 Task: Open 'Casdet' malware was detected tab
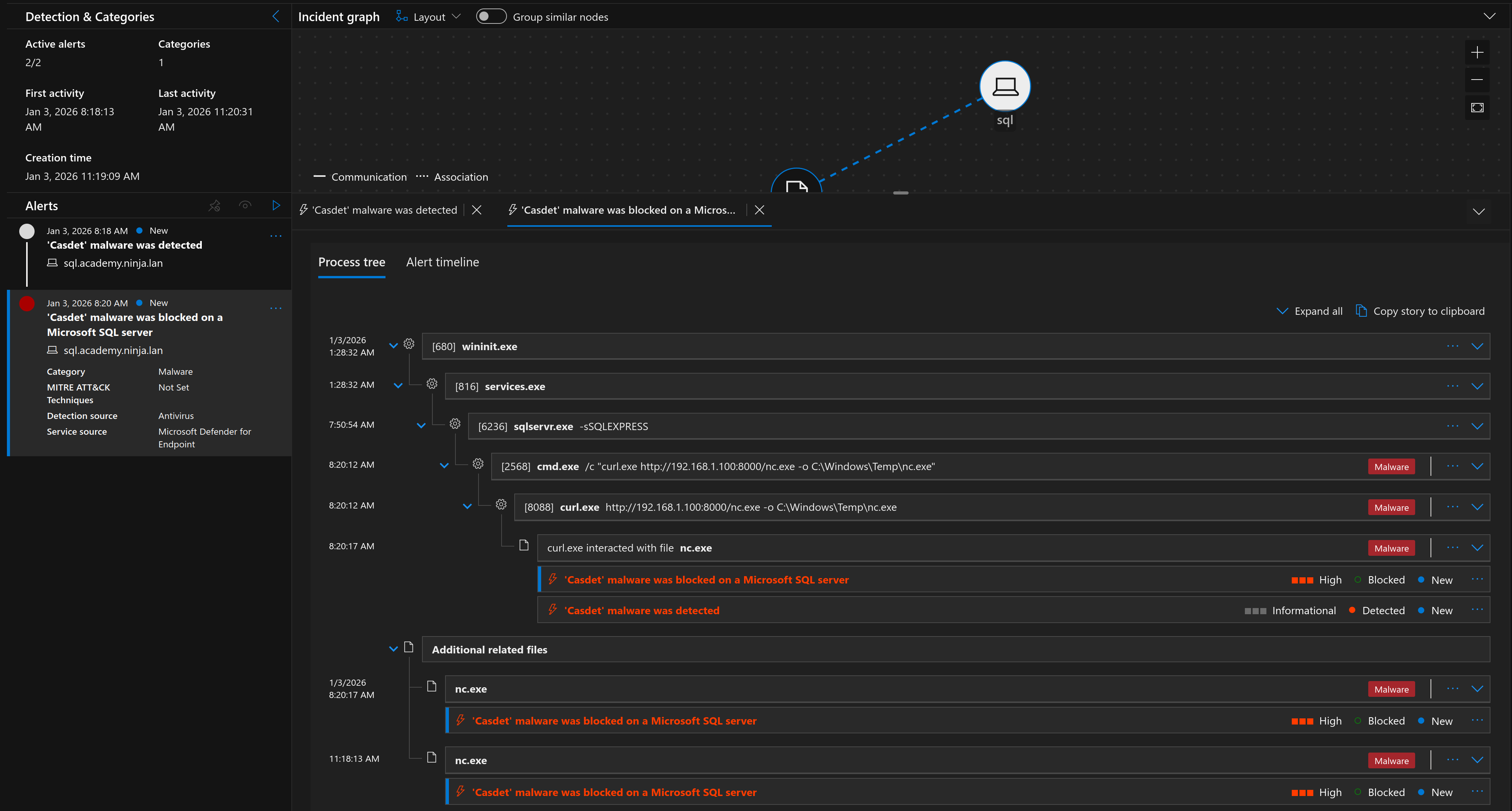pyautogui.click(x=384, y=210)
